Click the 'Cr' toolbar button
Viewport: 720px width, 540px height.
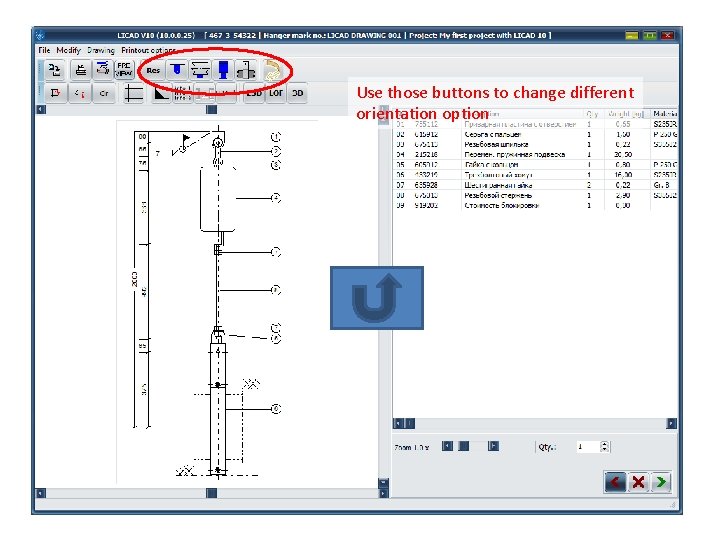pyautogui.click(x=104, y=93)
